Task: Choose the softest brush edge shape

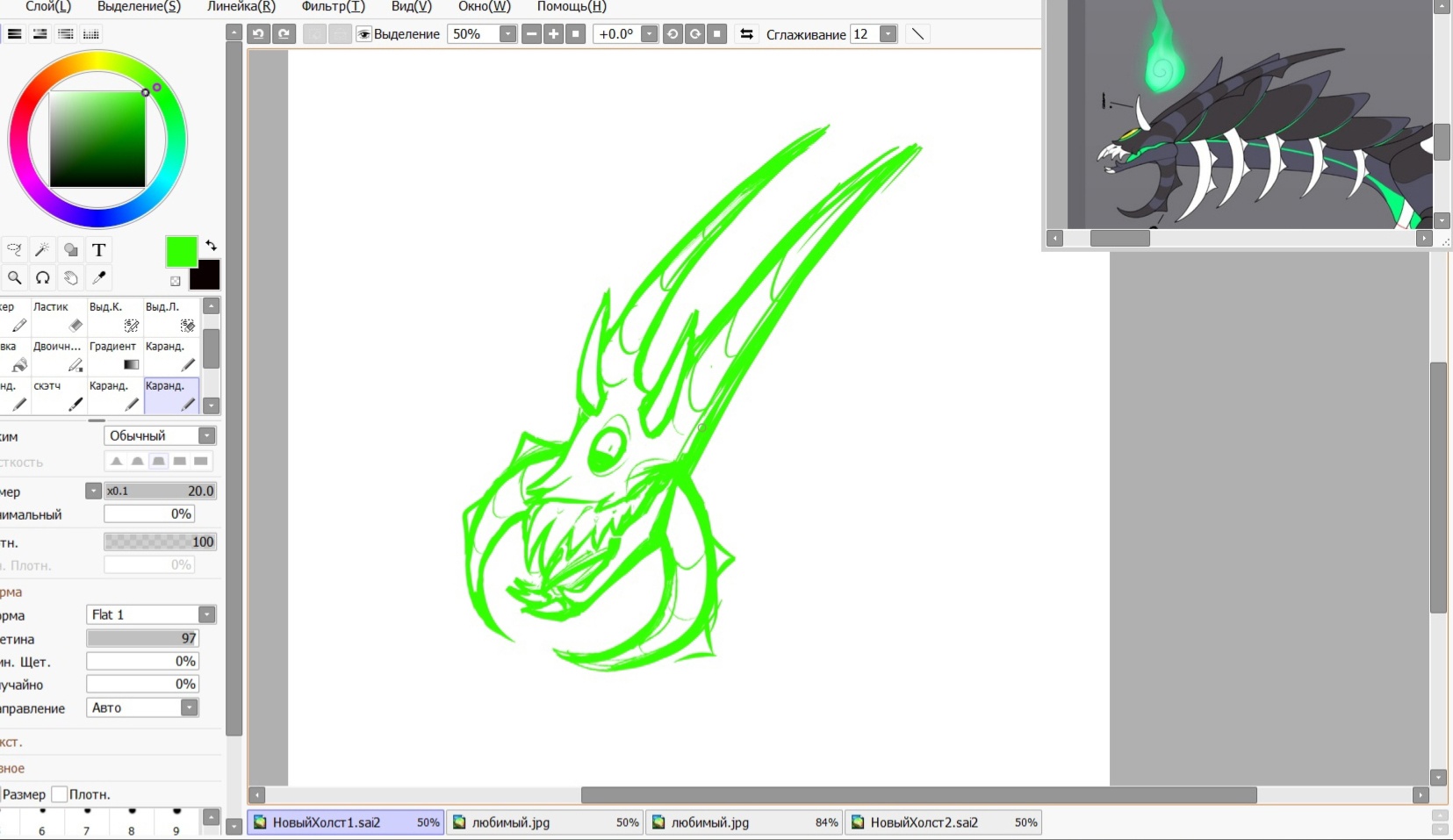Action: tap(116, 461)
